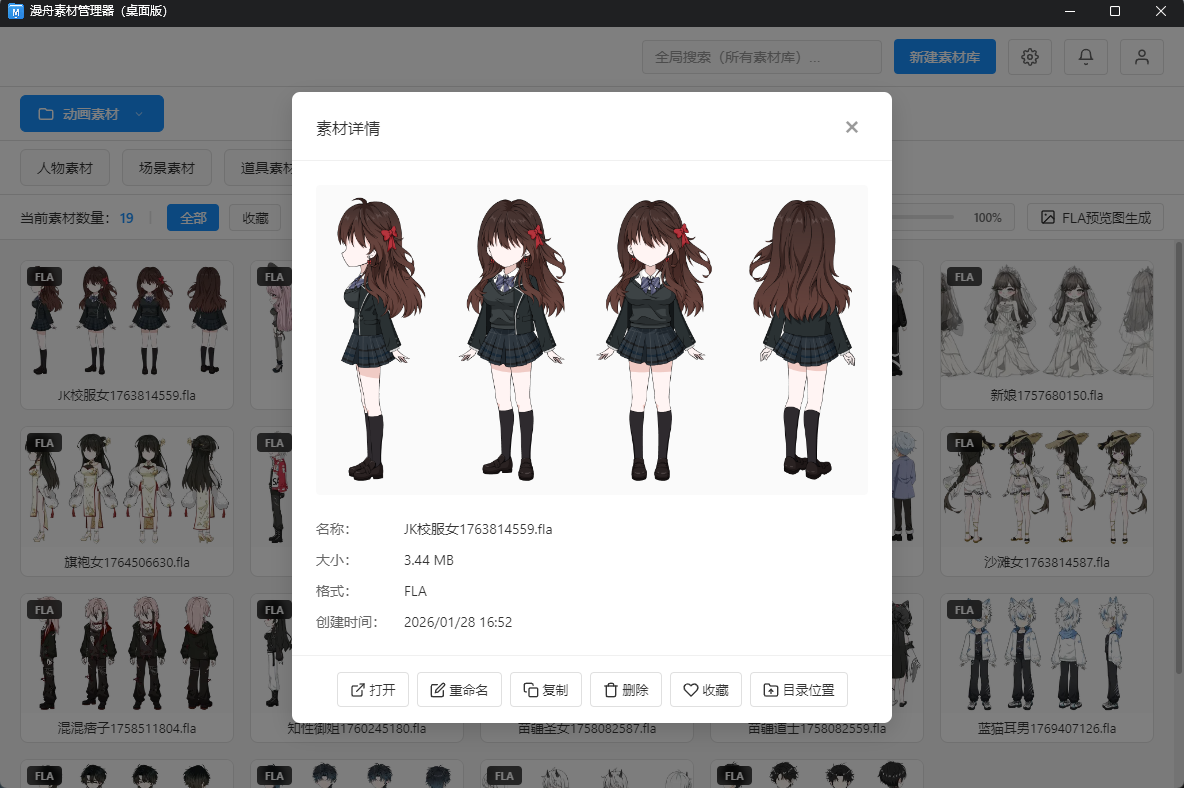Screen dimensions: 1184x788
Task: Close the 素材详情 dialog
Action: pyautogui.click(x=851, y=127)
